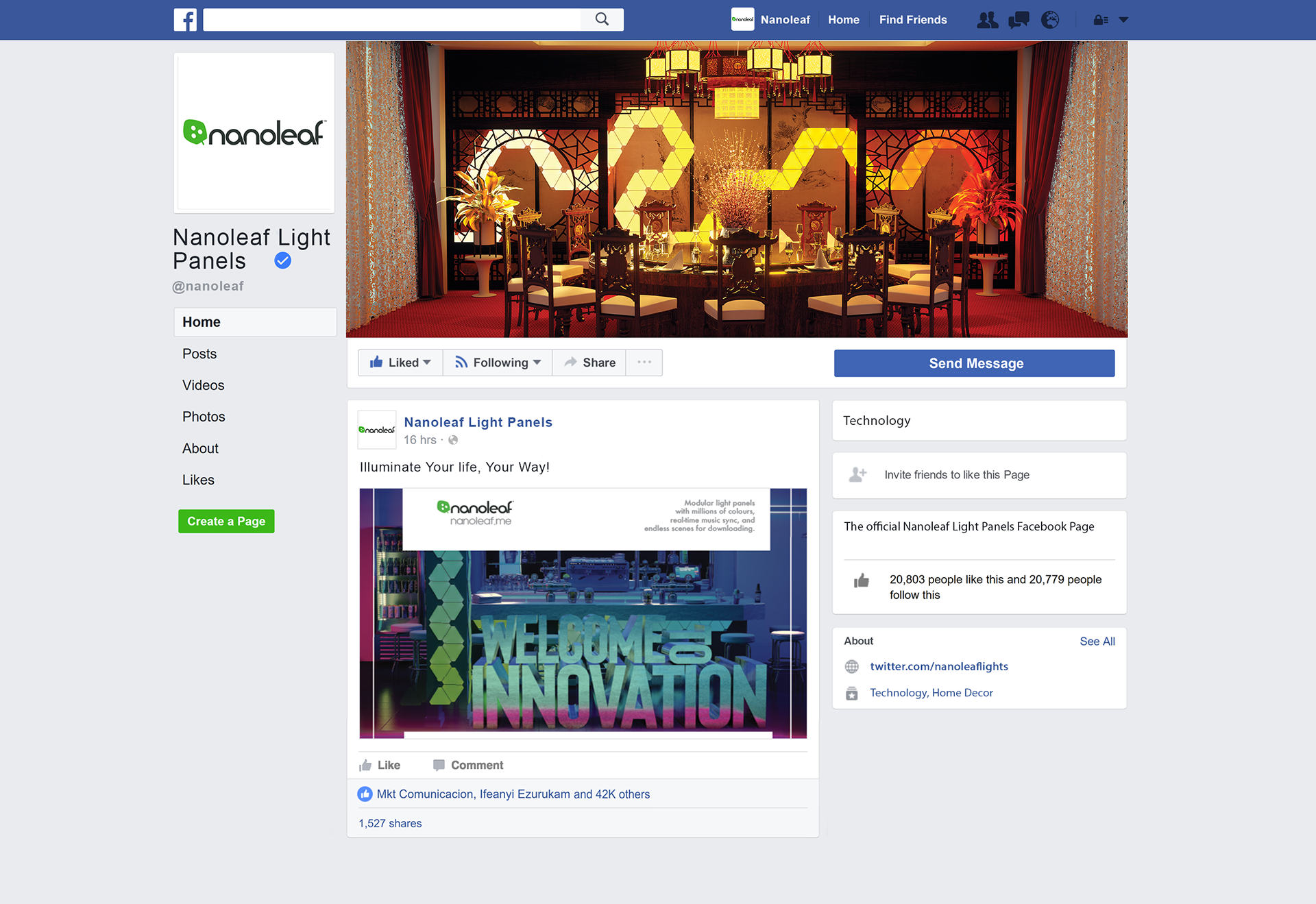Click the Comment text on the post

[477, 765]
